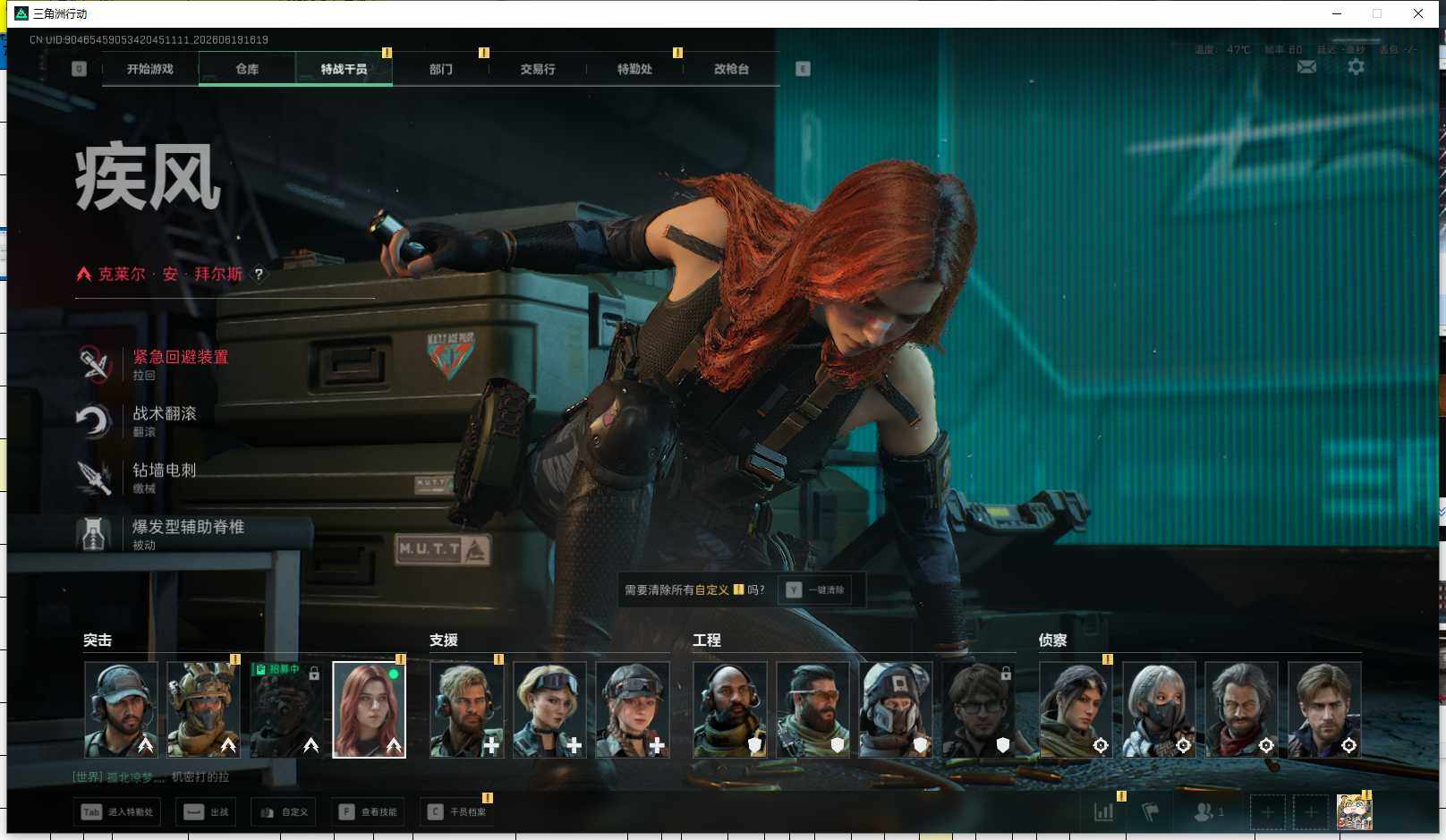1446x840 pixels.
Task: Click the 自定义 customize button
Action: 284,812
